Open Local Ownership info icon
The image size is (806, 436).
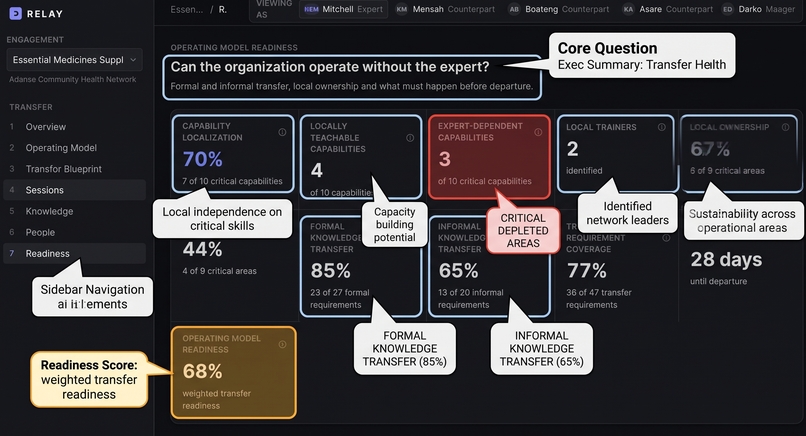pos(785,127)
